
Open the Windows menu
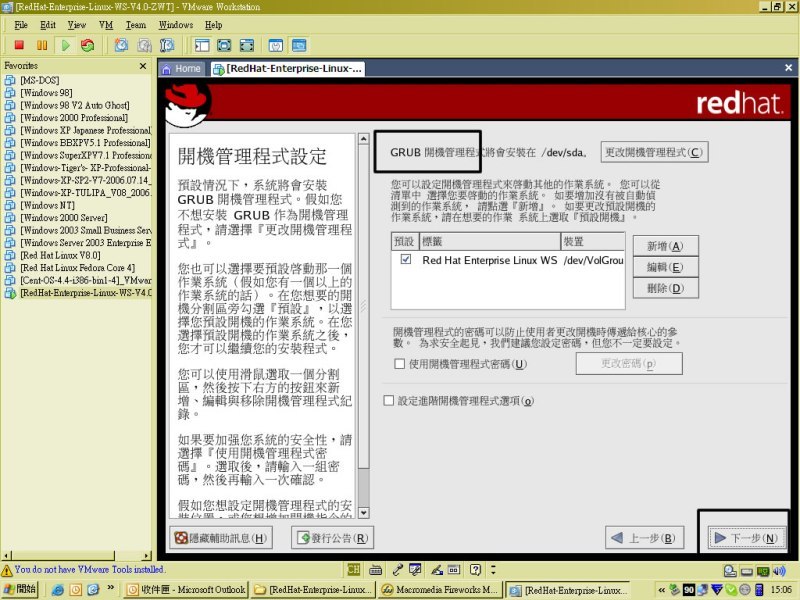(x=176, y=25)
